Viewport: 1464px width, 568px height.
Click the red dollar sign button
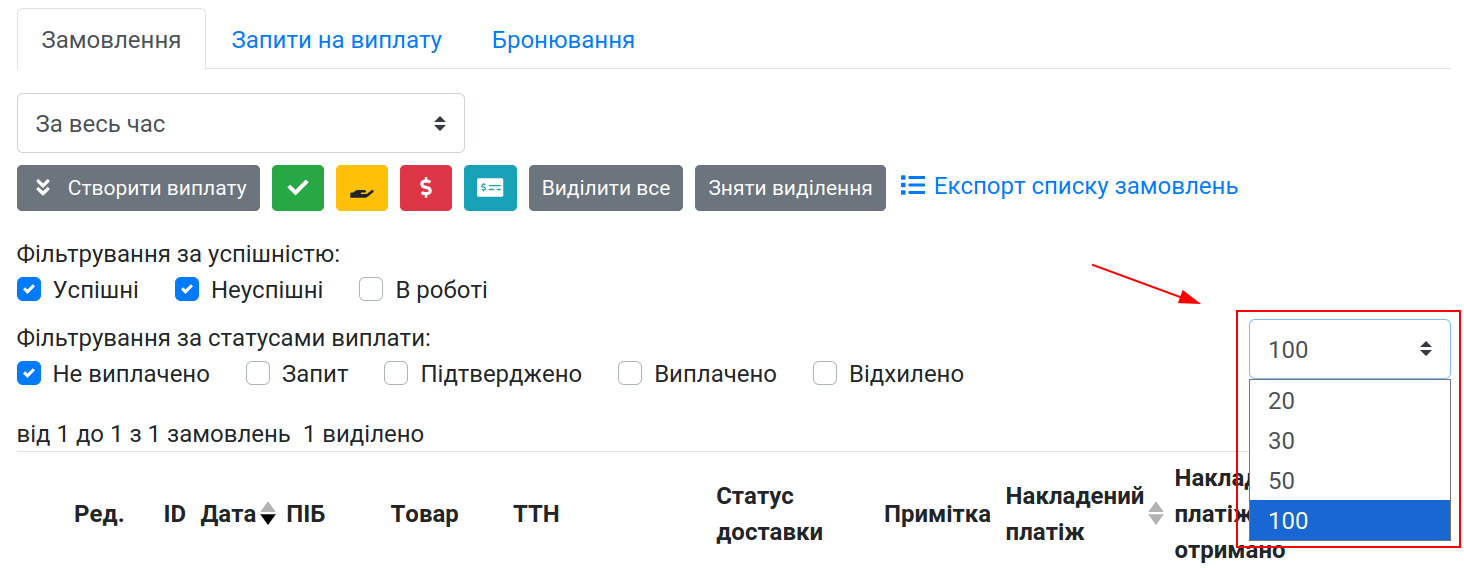tap(426, 188)
